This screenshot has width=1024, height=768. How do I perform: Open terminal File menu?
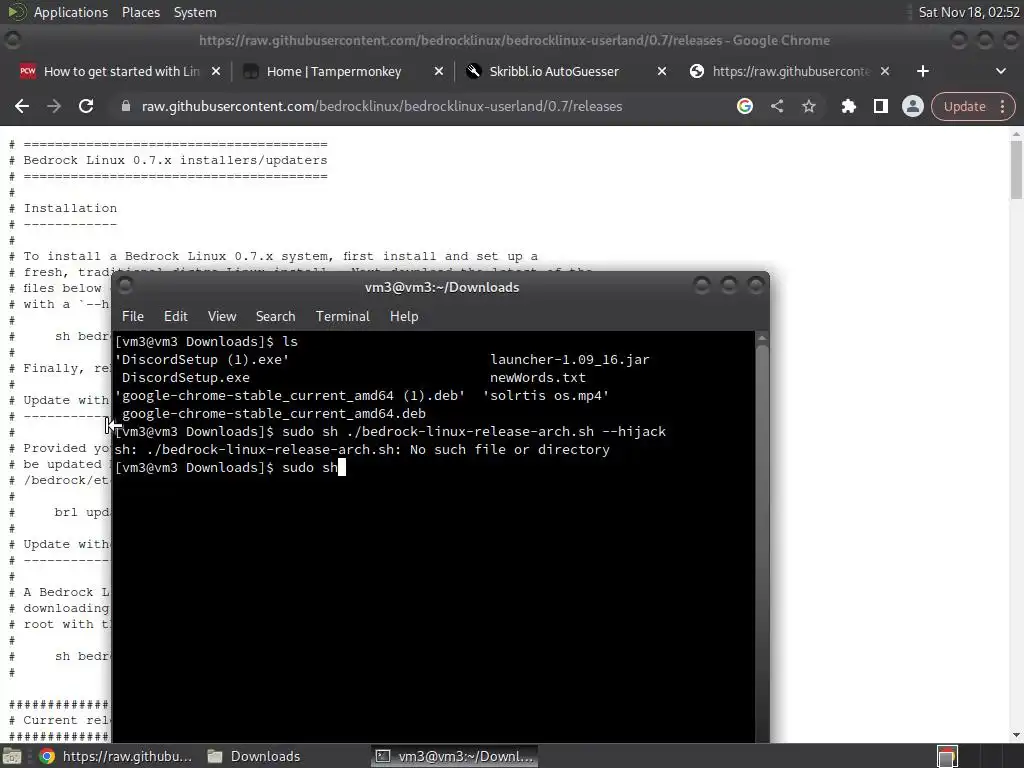(133, 316)
